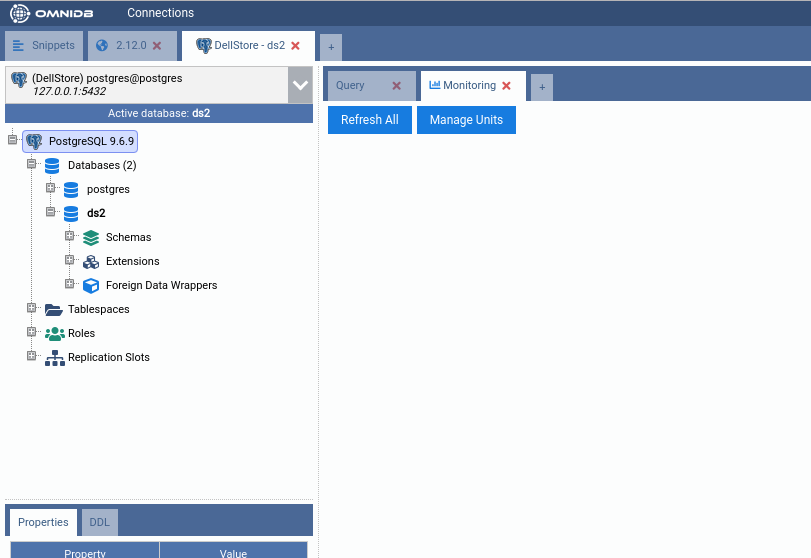Add a new inner query tab
811x558 pixels.
point(542,87)
